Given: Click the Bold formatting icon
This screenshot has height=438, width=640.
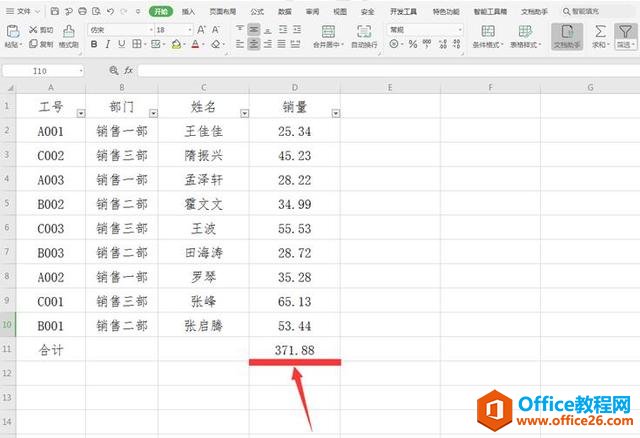Looking at the screenshot, I should pos(92,45).
